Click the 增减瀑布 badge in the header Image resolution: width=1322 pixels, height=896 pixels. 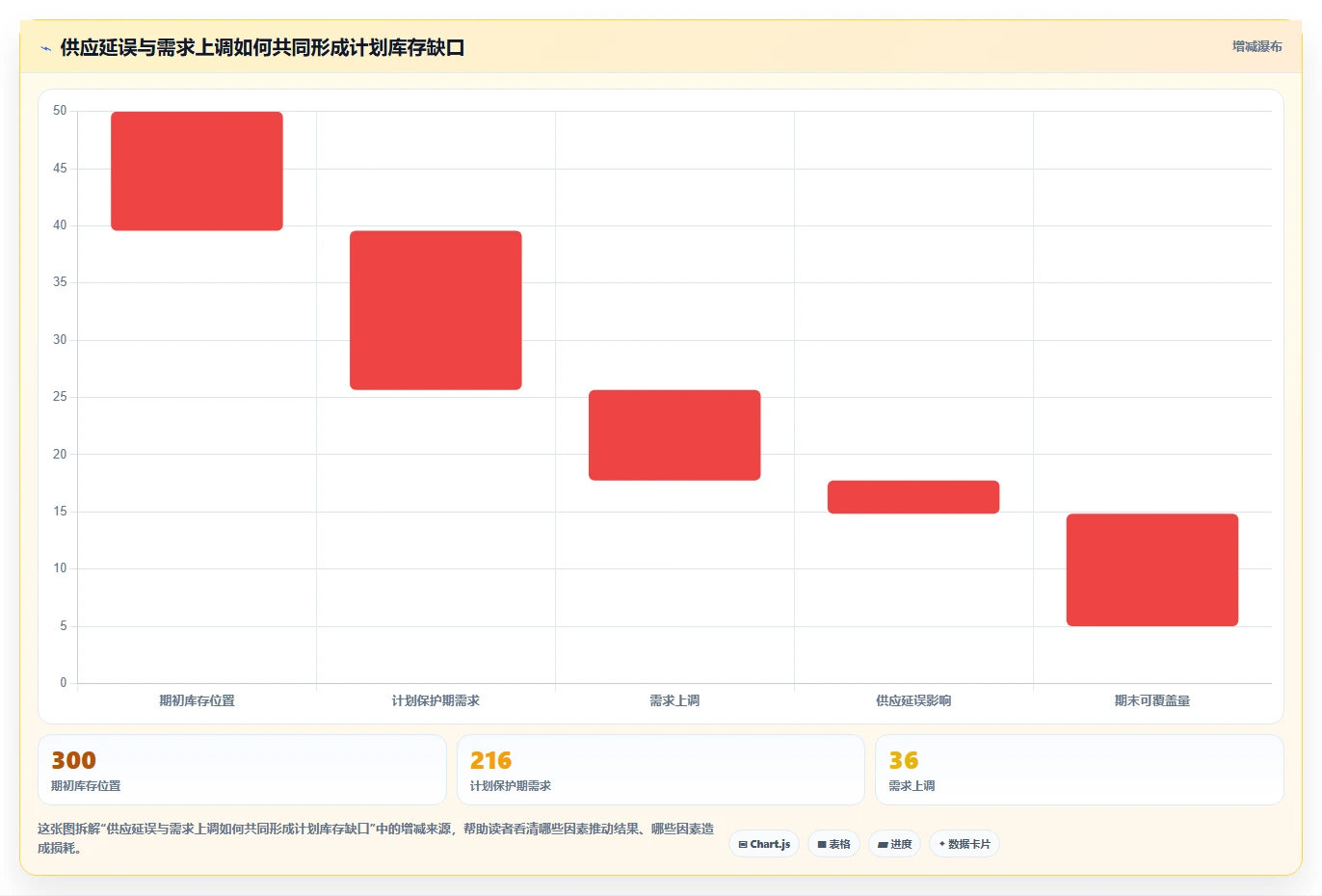coord(1257,46)
